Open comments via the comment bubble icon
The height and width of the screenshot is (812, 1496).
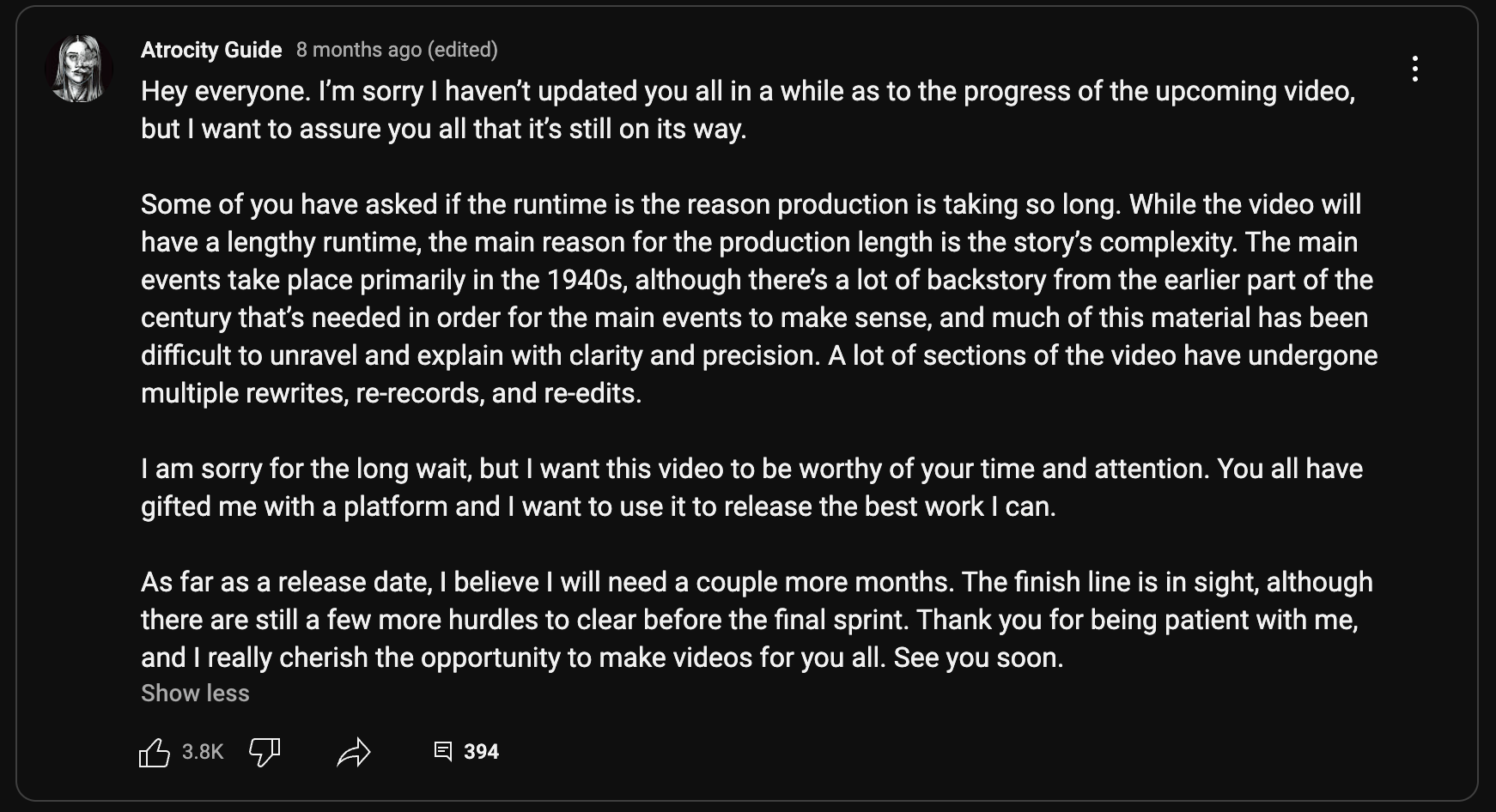(x=443, y=752)
